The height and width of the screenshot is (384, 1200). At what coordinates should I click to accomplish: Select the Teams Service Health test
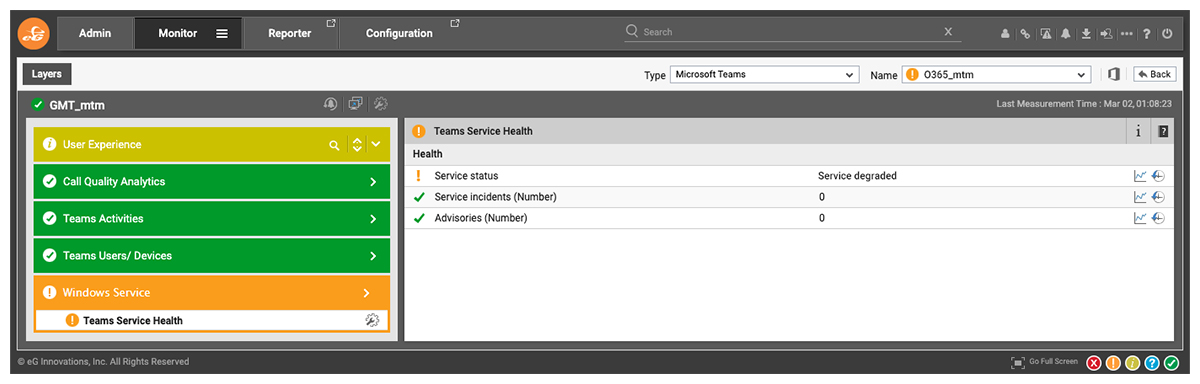pyautogui.click(x=132, y=321)
